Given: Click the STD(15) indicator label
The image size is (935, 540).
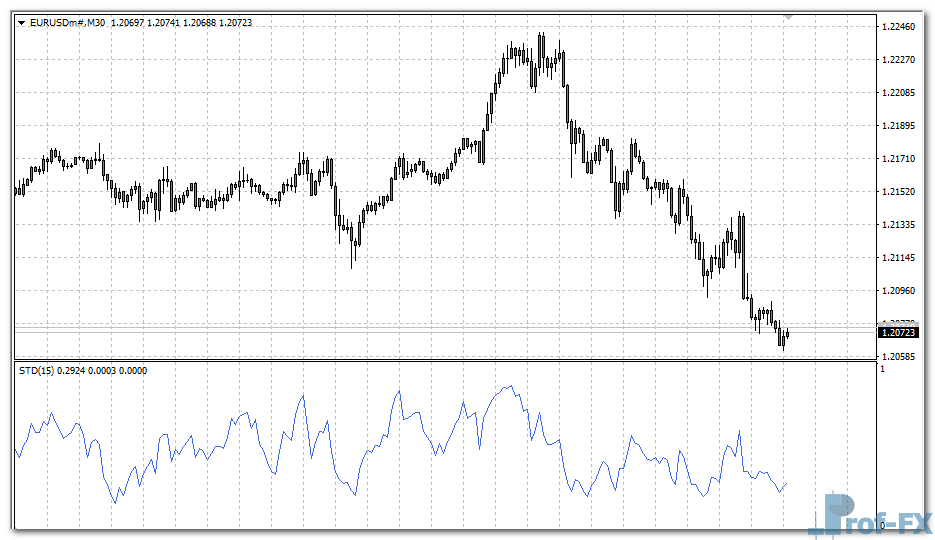Looking at the screenshot, I should point(40,371).
